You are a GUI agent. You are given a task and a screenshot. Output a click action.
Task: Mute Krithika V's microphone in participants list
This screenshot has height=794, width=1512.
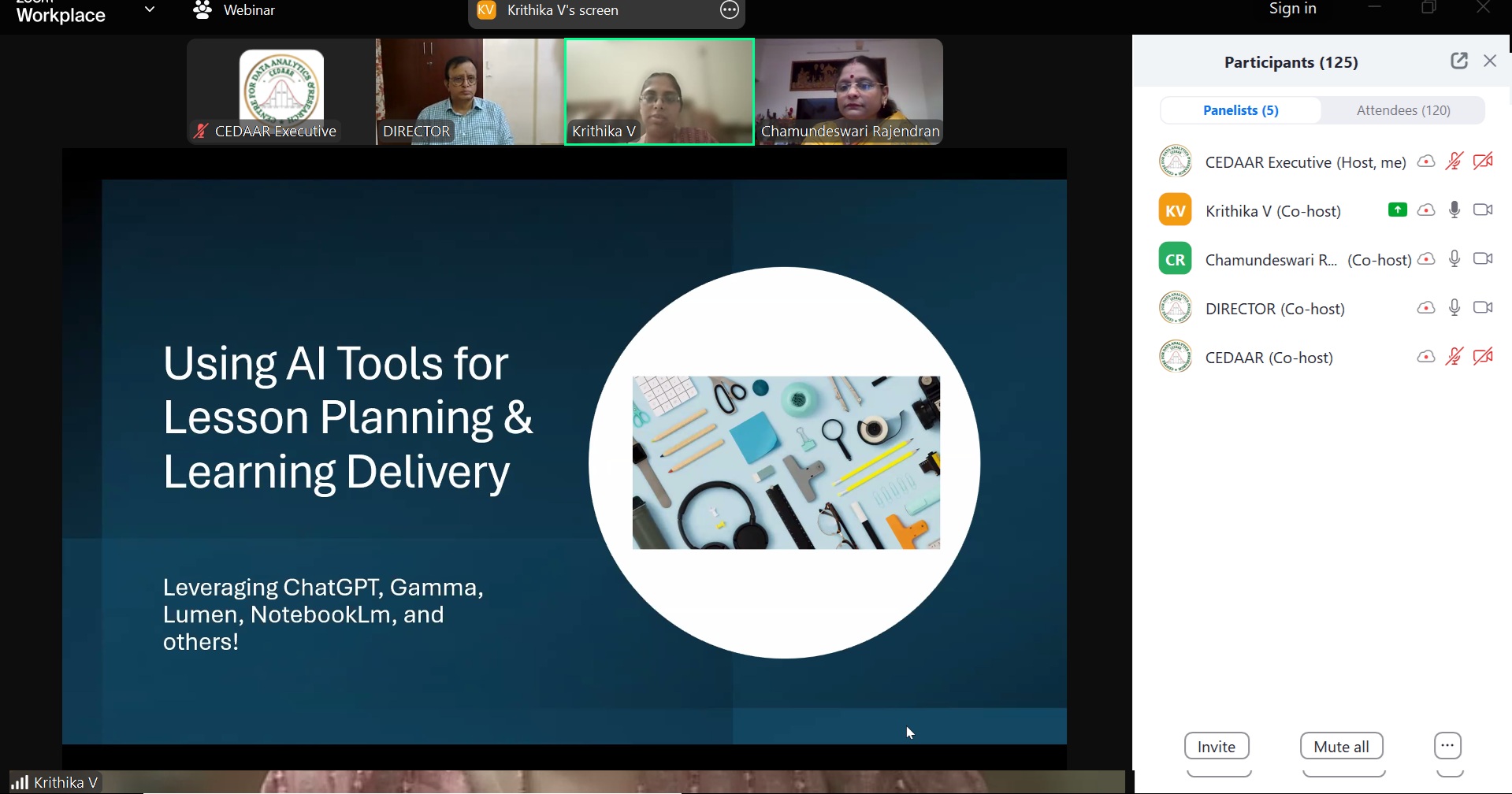1454,210
